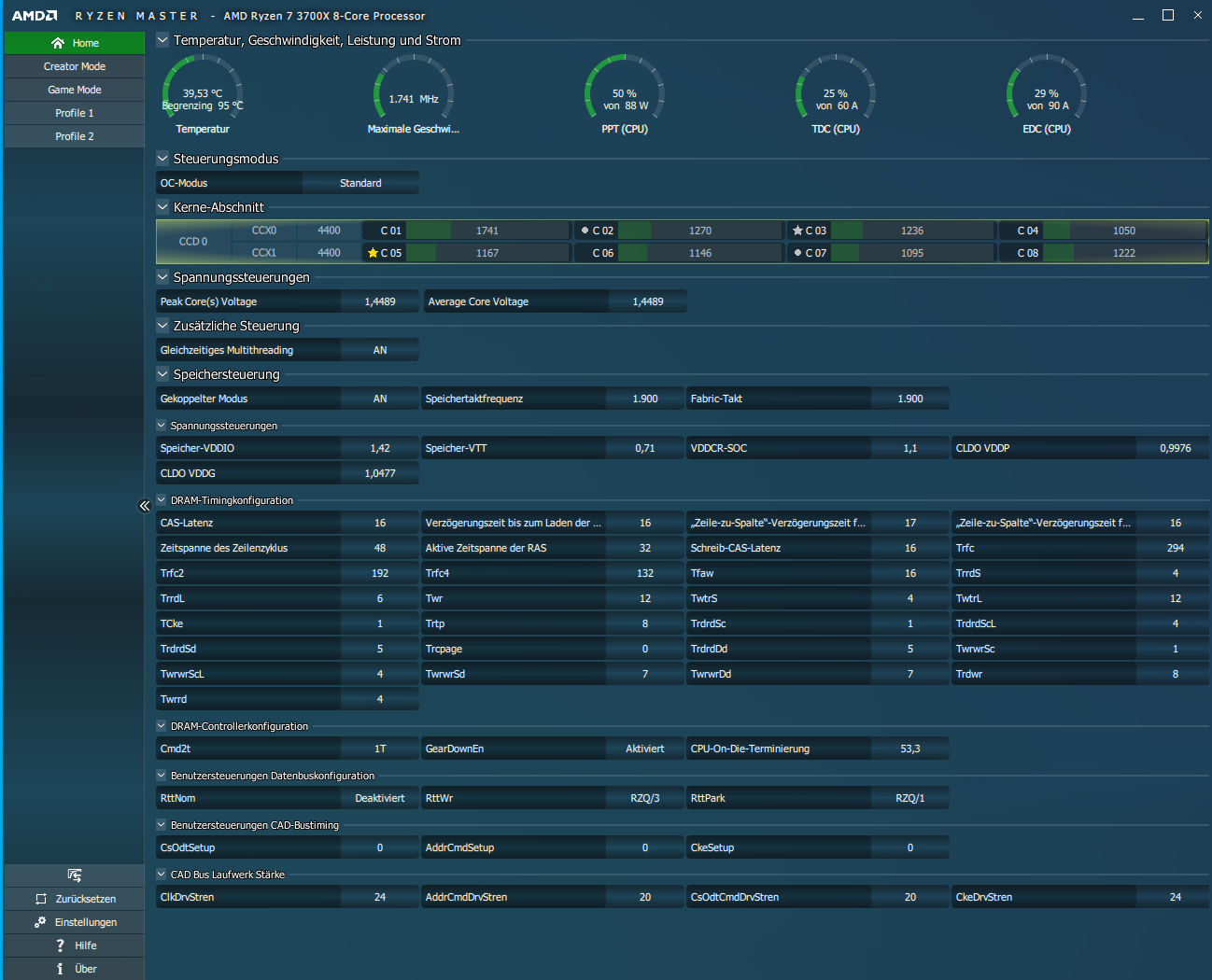This screenshot has width=1212, height=980.
Task: Click the Maximale Geschwindigkeit gauge dial
Action: click(414, 86)
